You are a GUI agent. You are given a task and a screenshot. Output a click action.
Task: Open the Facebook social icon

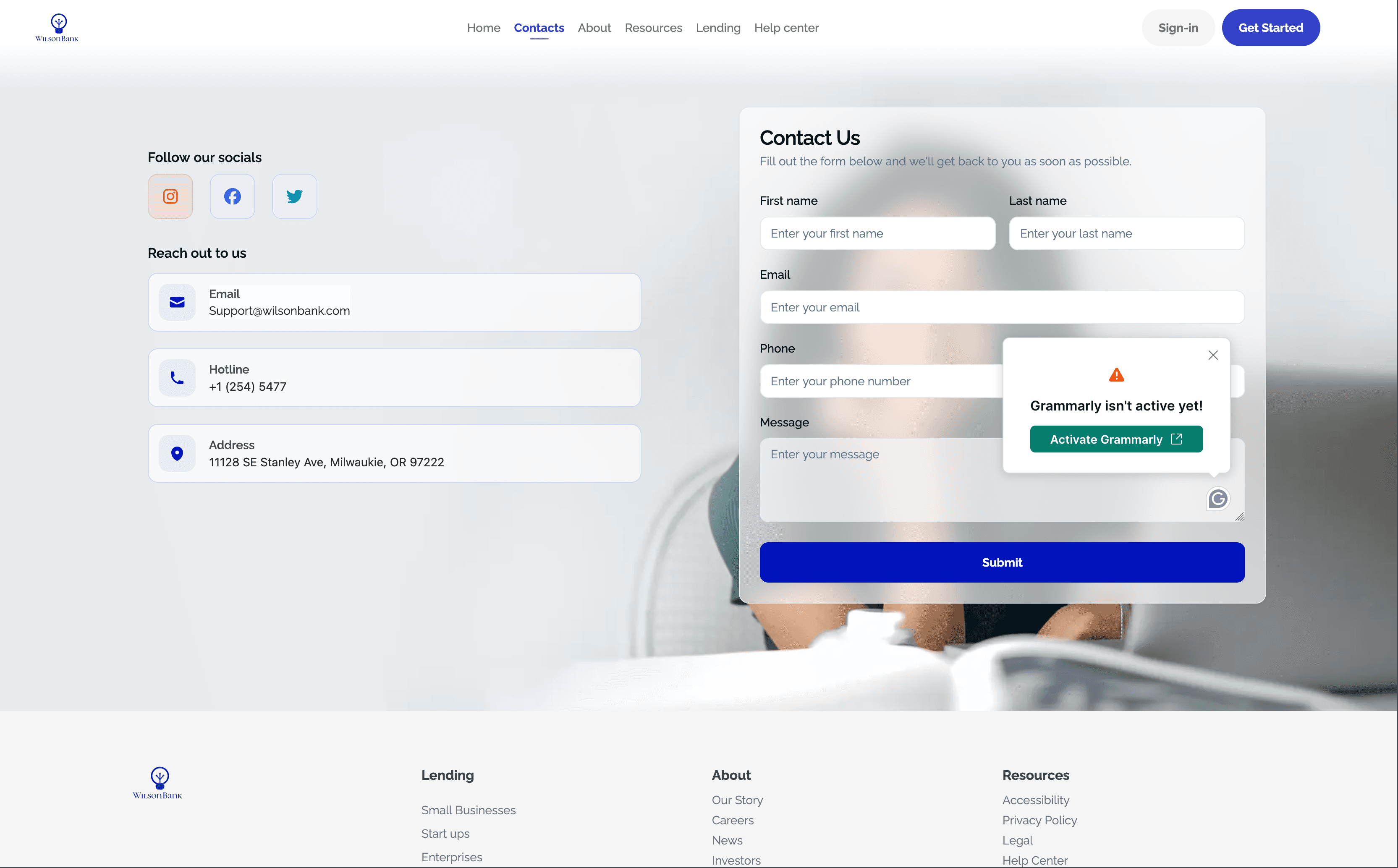coord(232,196)
